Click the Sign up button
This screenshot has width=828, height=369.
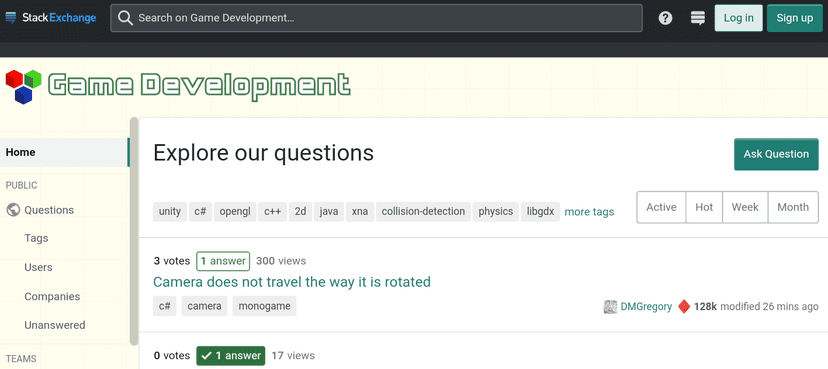click(795, 18)
